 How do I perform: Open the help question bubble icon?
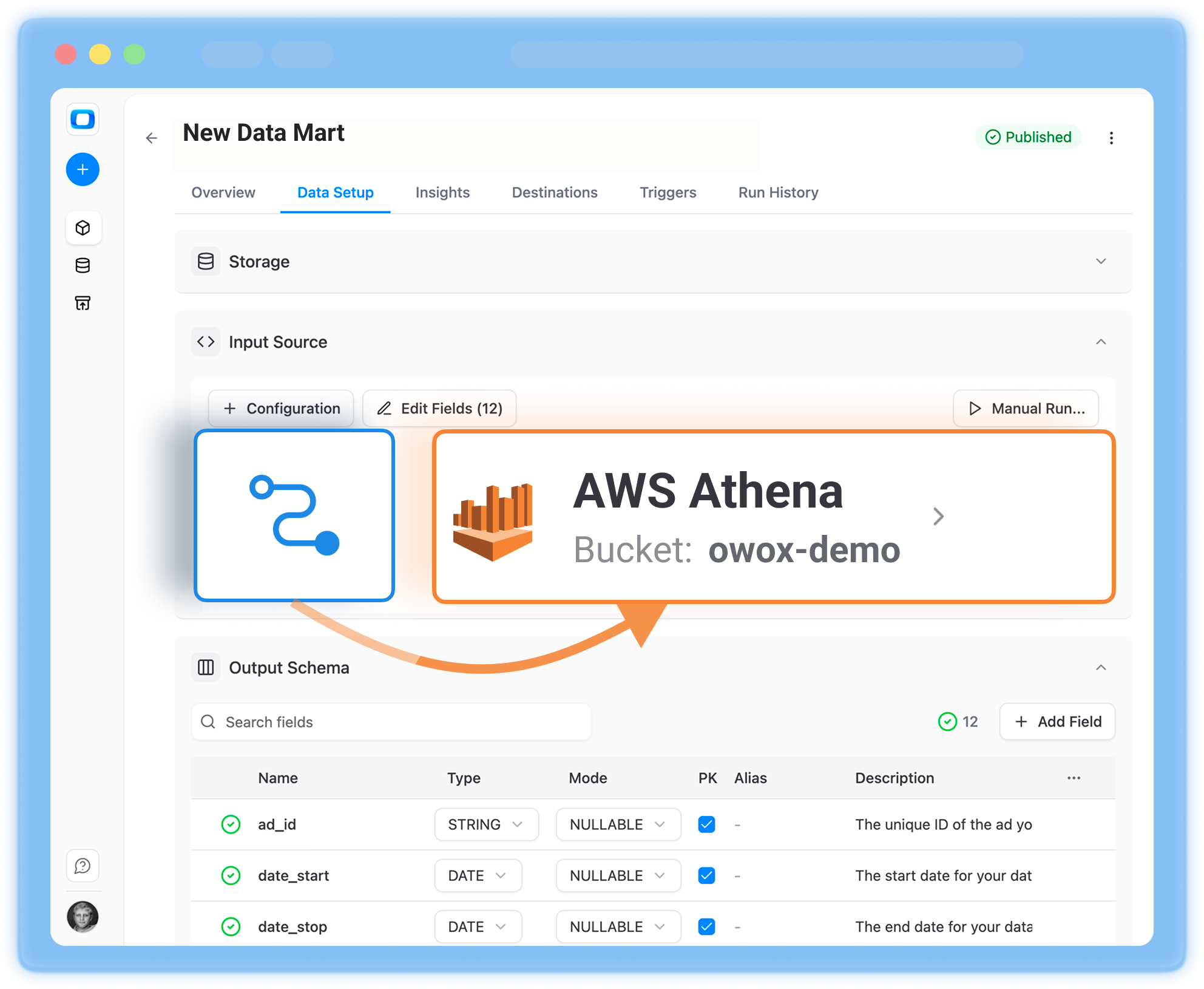[82, 866]
